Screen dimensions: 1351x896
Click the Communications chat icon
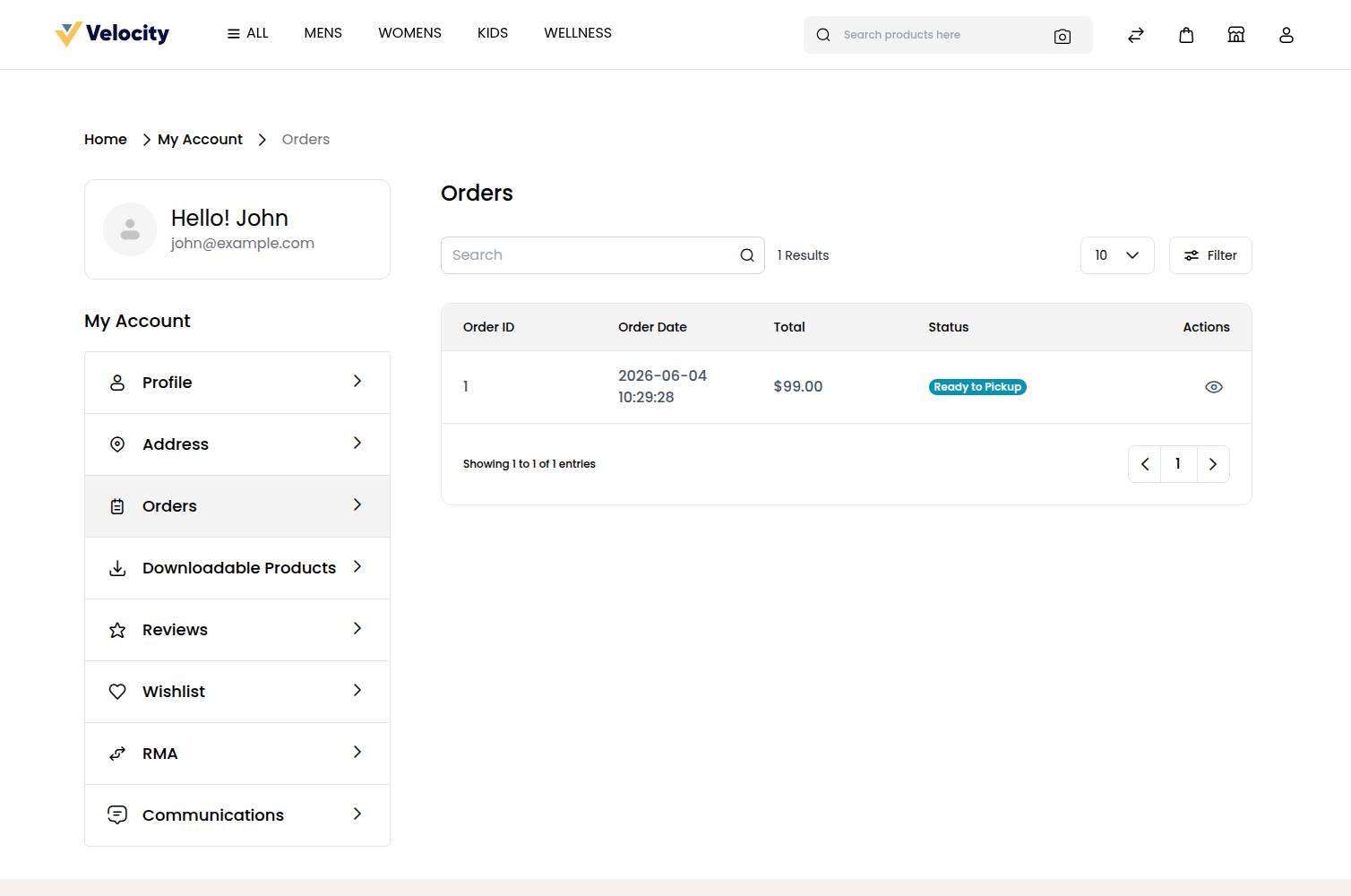coord(117,814)
